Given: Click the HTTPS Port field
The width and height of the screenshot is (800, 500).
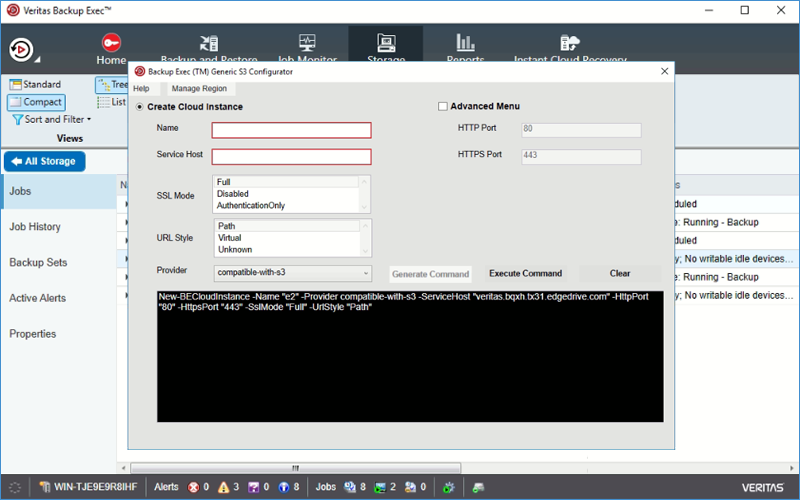Looking at the screenshot, I should [x=581, y=156].
